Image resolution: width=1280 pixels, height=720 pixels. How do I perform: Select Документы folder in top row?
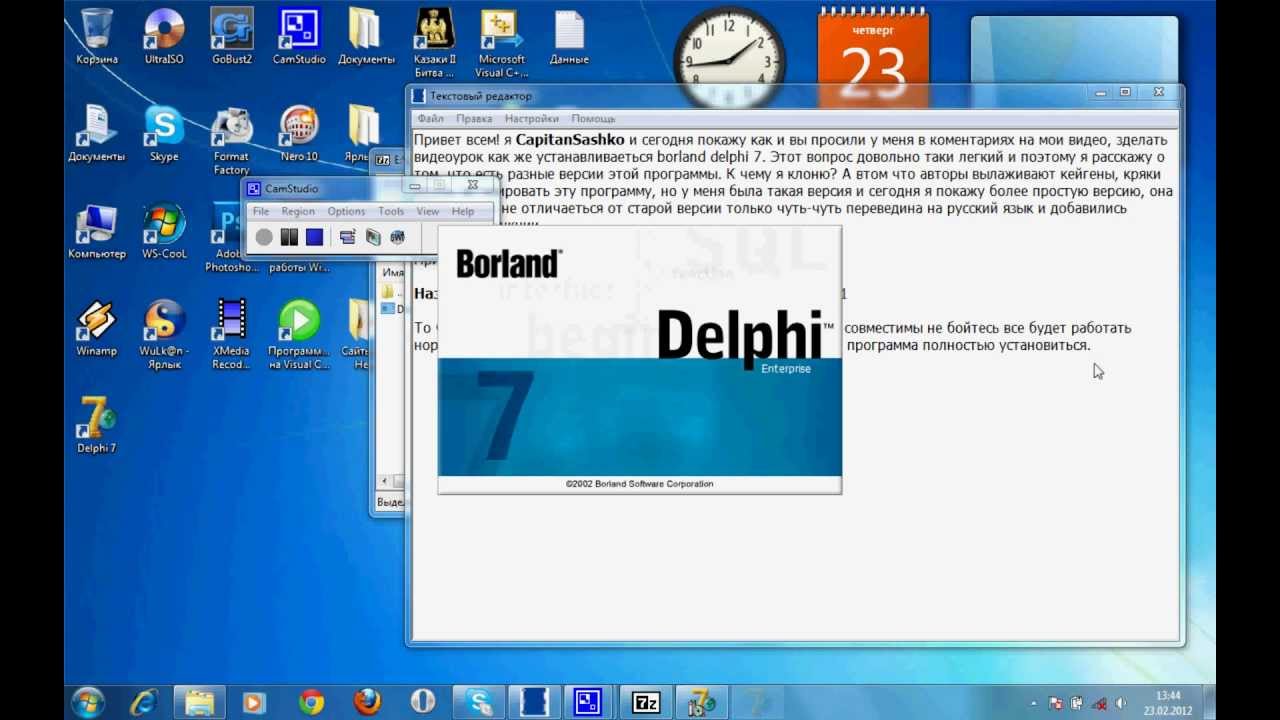point(366,37)
